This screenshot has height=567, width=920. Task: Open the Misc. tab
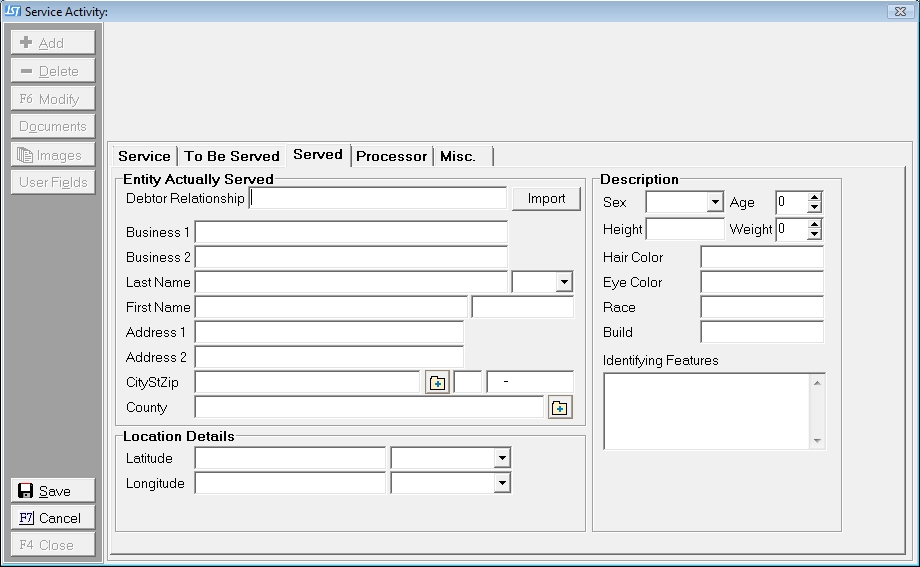click(x=458, y=156)
